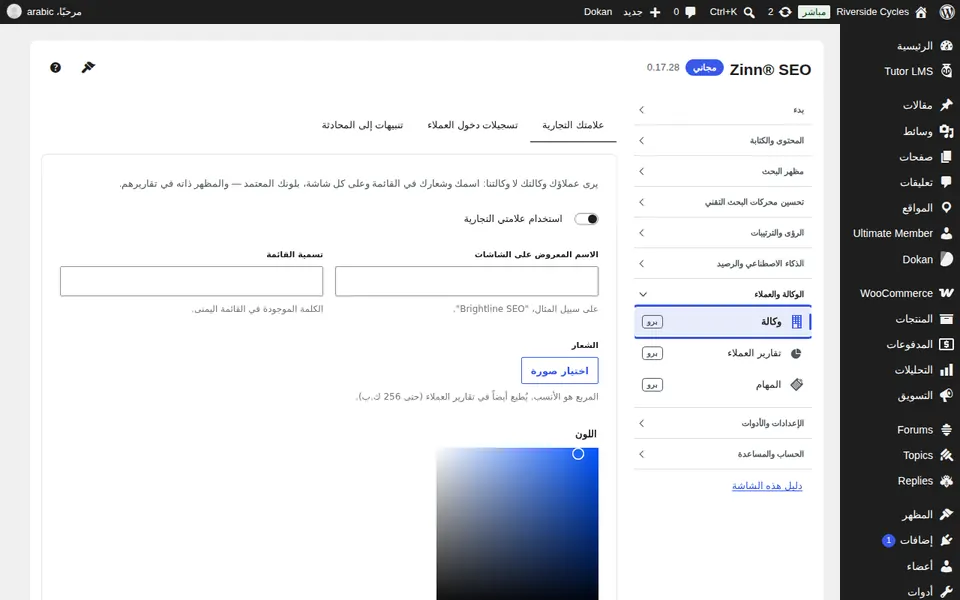960x600 pixels.
Task: Click the color picker saturation area
Action: (x=517, y=524)
